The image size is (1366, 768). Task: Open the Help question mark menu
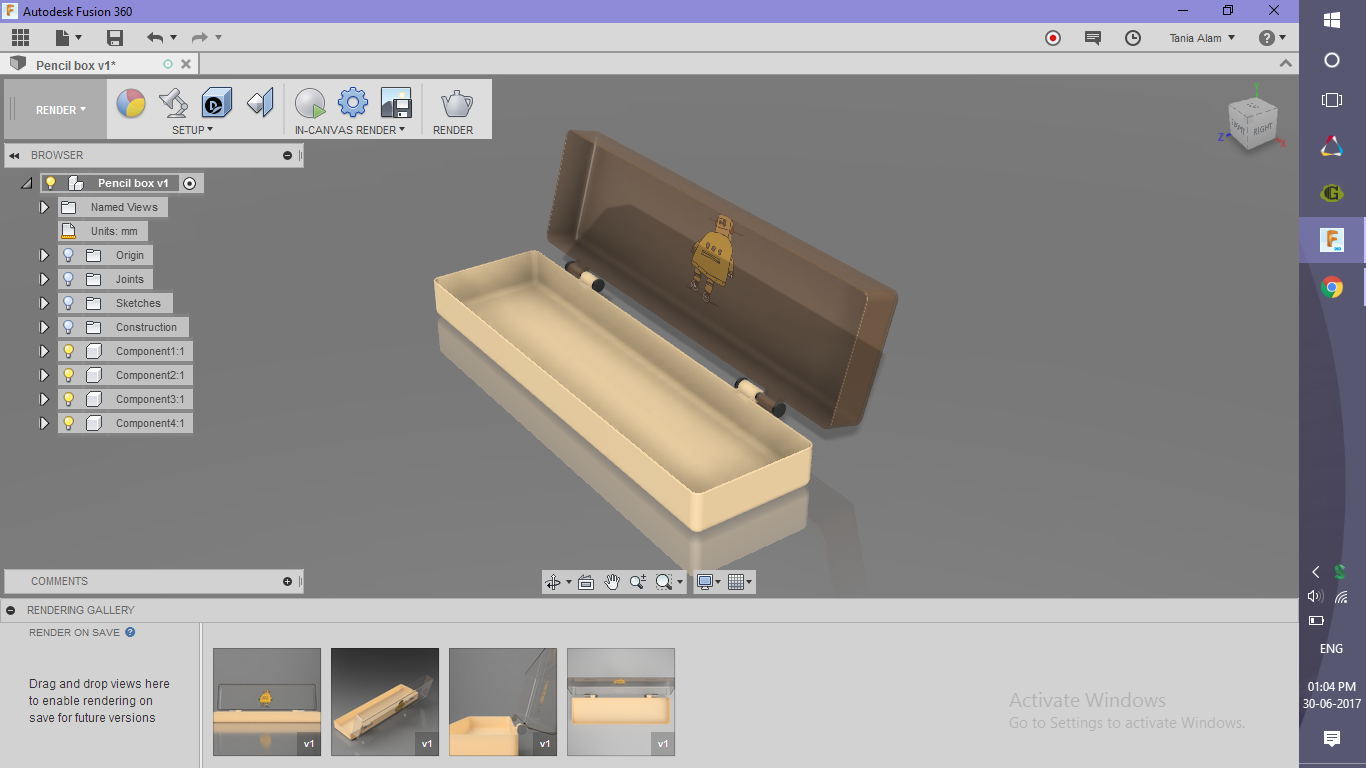point(1272,38)
